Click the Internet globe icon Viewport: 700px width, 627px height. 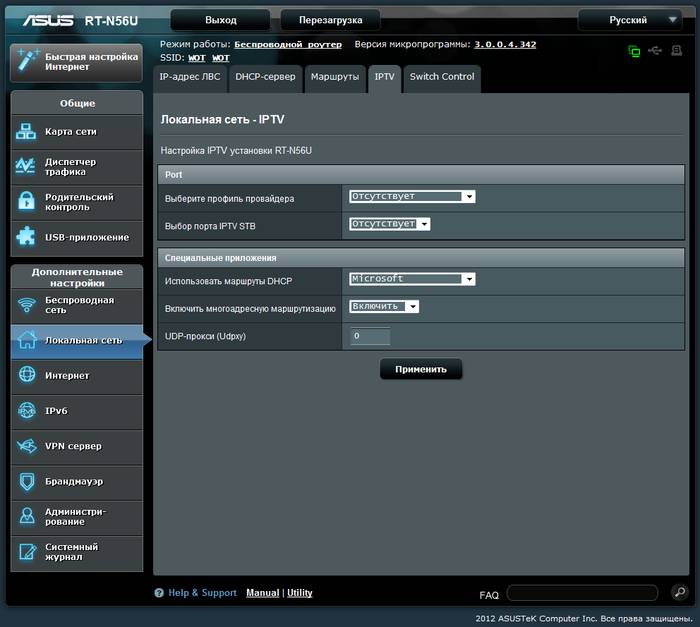click(x=27, y=375)
